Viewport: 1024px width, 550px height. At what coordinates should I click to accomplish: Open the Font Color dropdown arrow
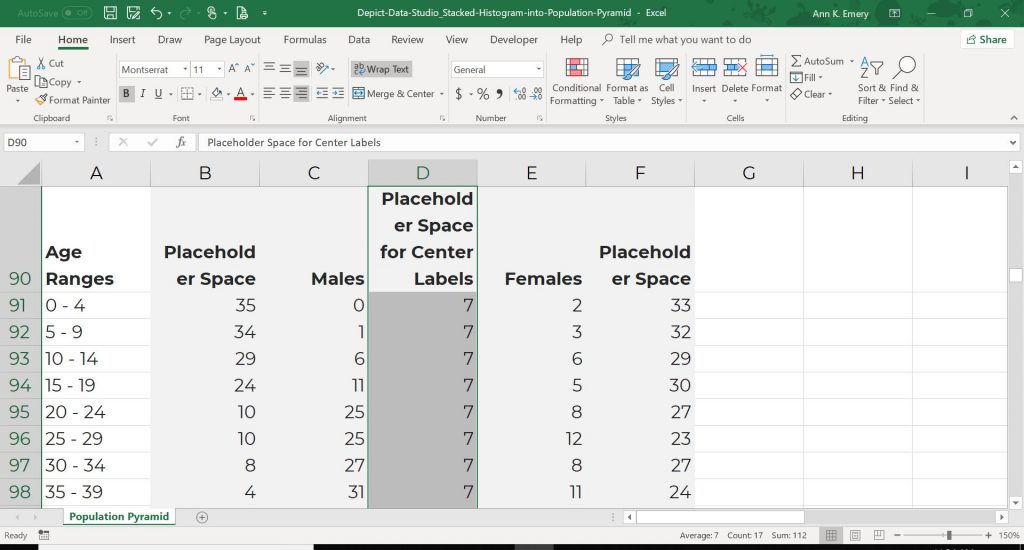pos(252,94)
